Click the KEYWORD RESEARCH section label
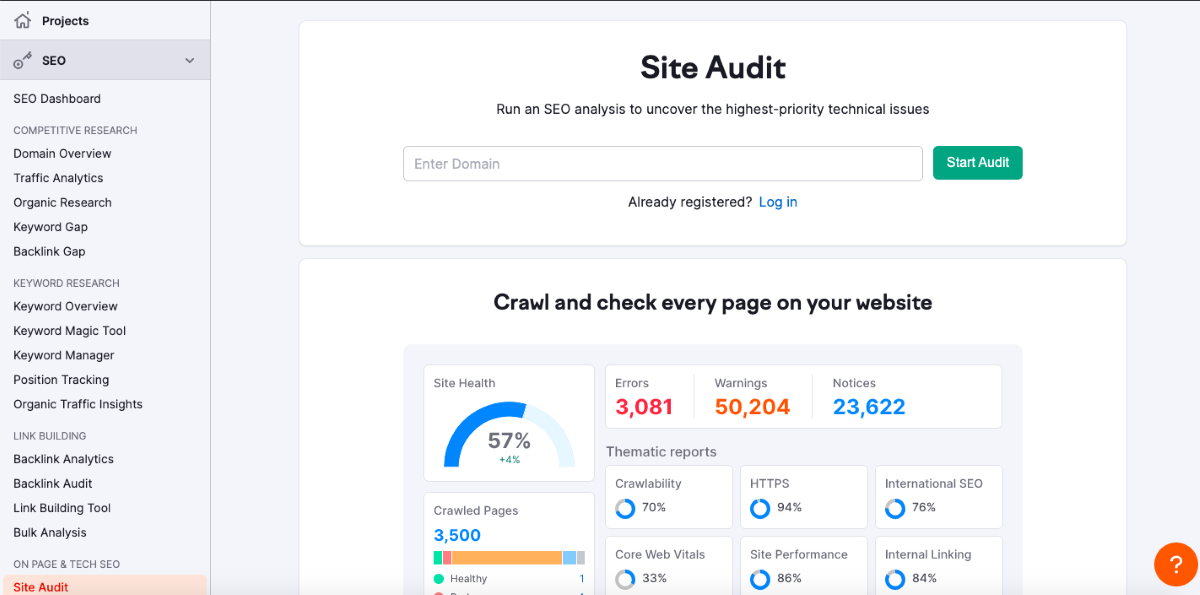Screen dimensions: 1200x595 (x=66, y=284)
